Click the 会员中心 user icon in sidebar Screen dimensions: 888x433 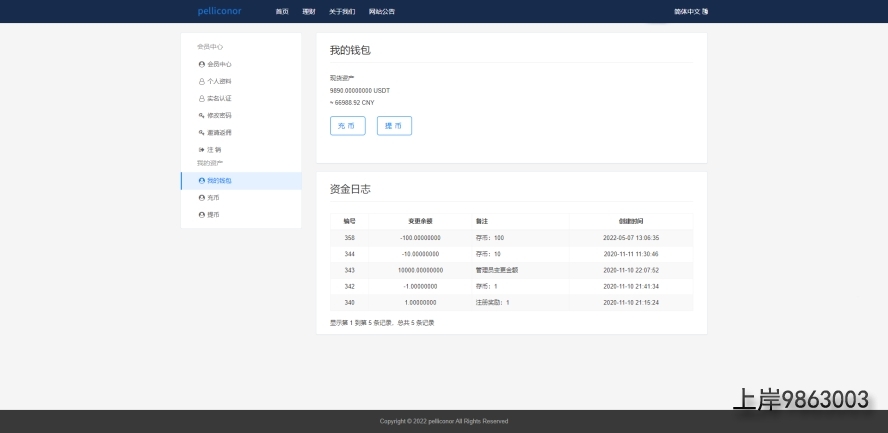(x=202, y=65)
